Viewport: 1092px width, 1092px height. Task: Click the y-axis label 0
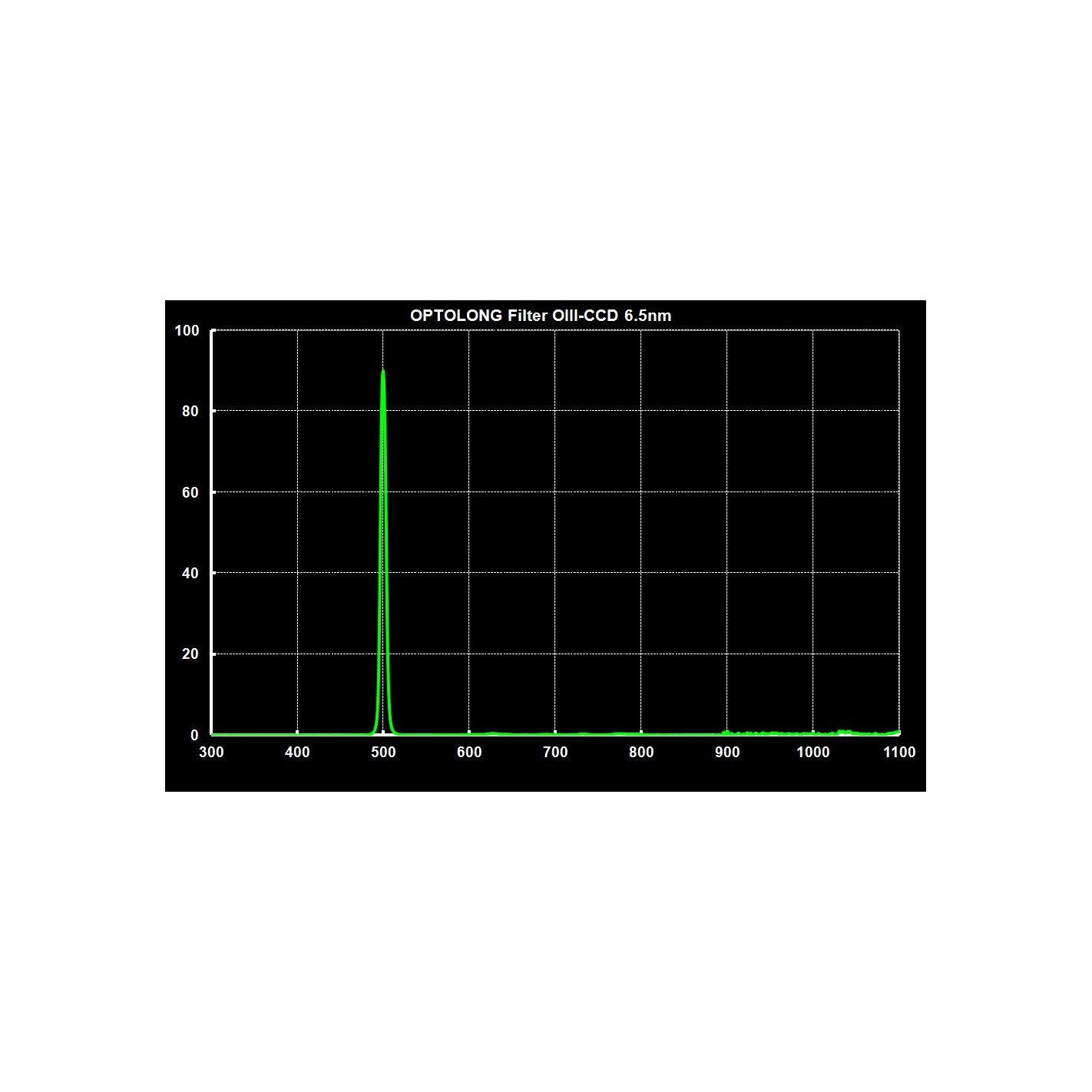pyautogui.click(x=194, y=736)
